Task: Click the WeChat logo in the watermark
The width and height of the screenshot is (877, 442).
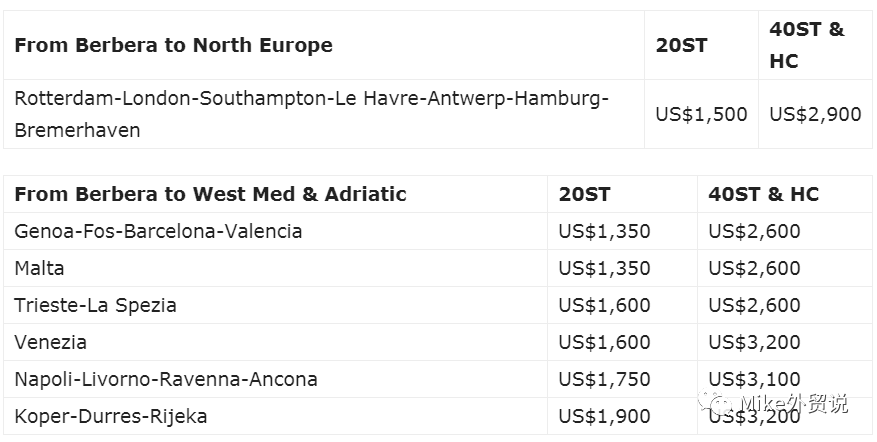Action: [719, 403]
